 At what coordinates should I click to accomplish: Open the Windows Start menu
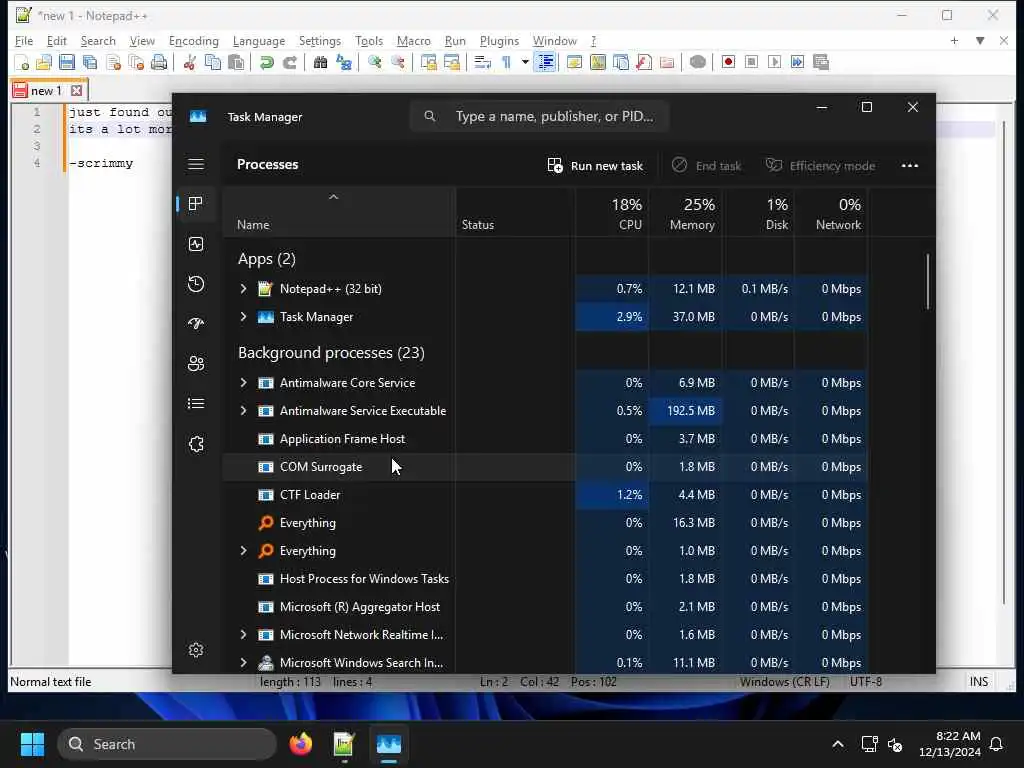[32, 744]
